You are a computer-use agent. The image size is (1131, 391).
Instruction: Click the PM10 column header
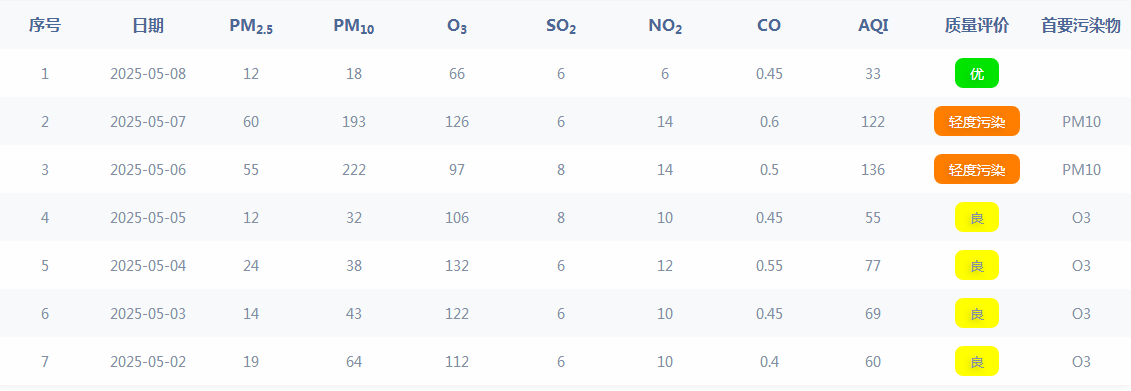tap(353, 27)
